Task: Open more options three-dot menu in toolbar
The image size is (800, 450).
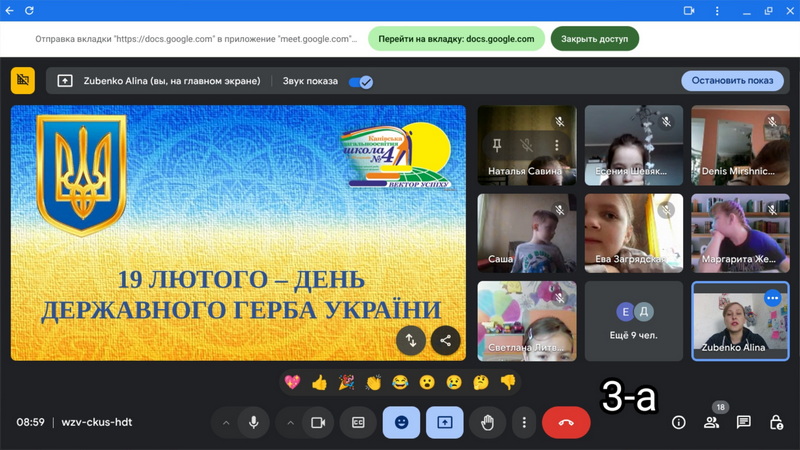Action: click(524, 423)
